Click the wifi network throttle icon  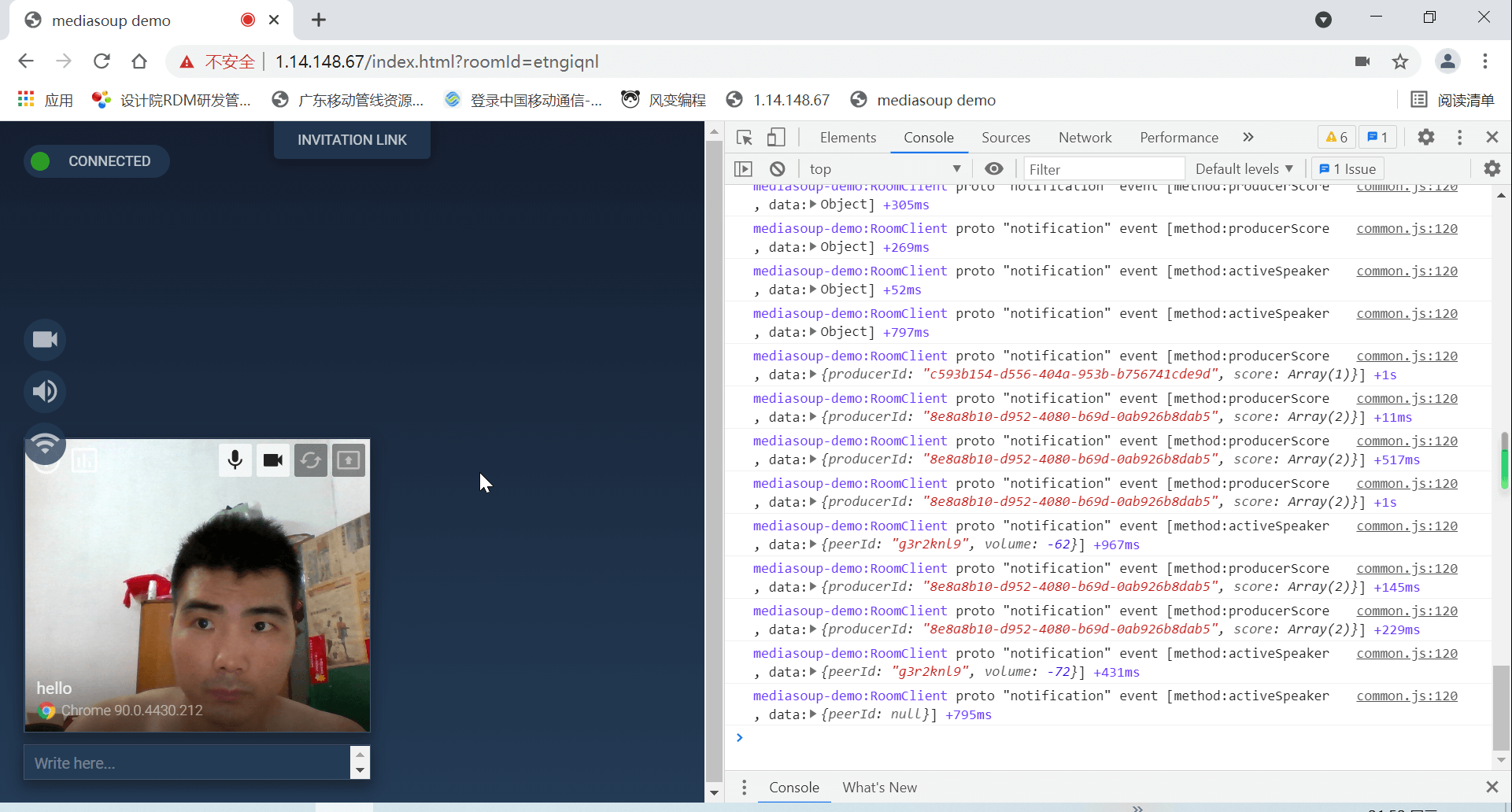45,445
